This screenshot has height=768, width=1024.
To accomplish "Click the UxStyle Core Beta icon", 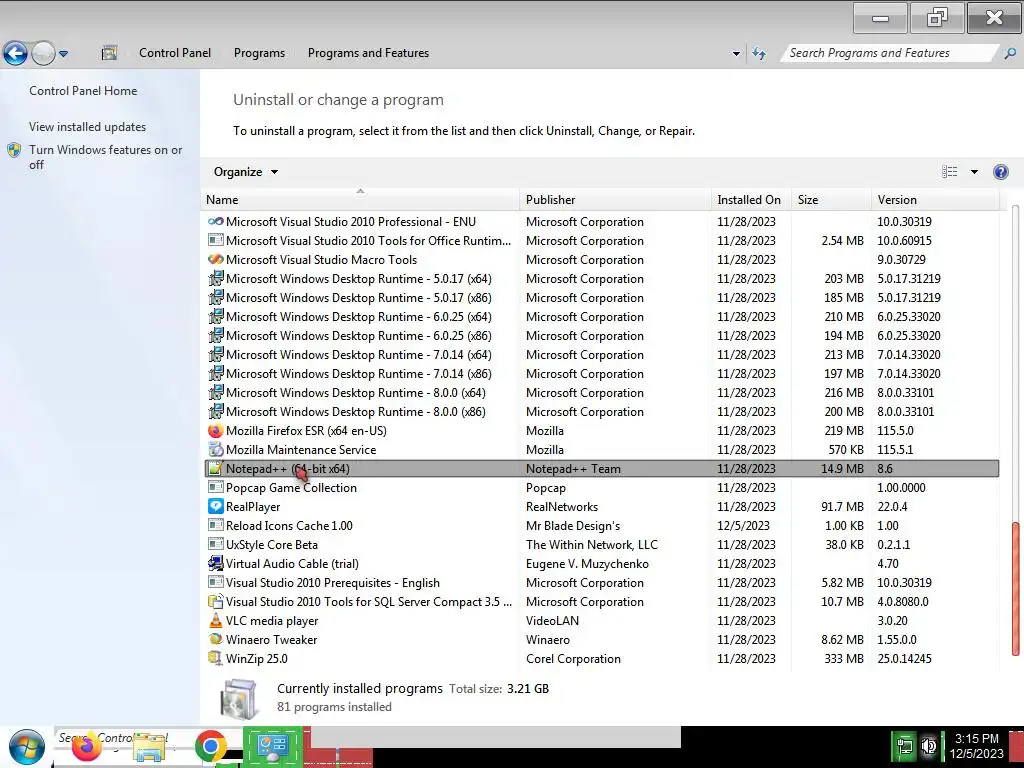I will click(x=216, y=544).
